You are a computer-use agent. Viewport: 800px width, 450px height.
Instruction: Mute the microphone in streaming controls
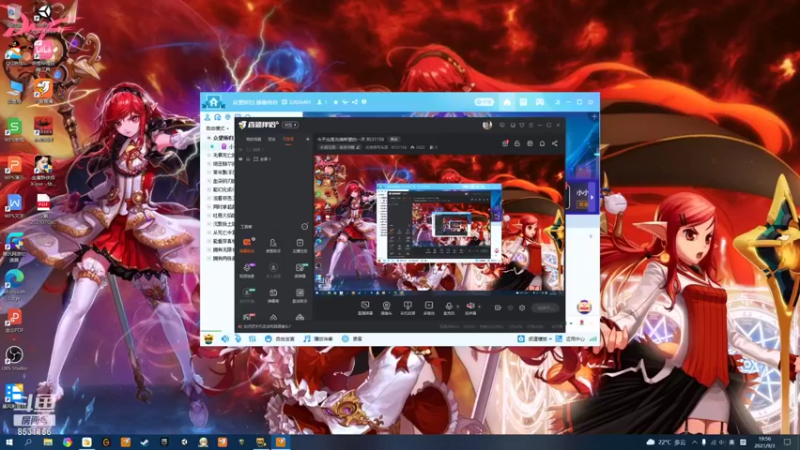448,307
